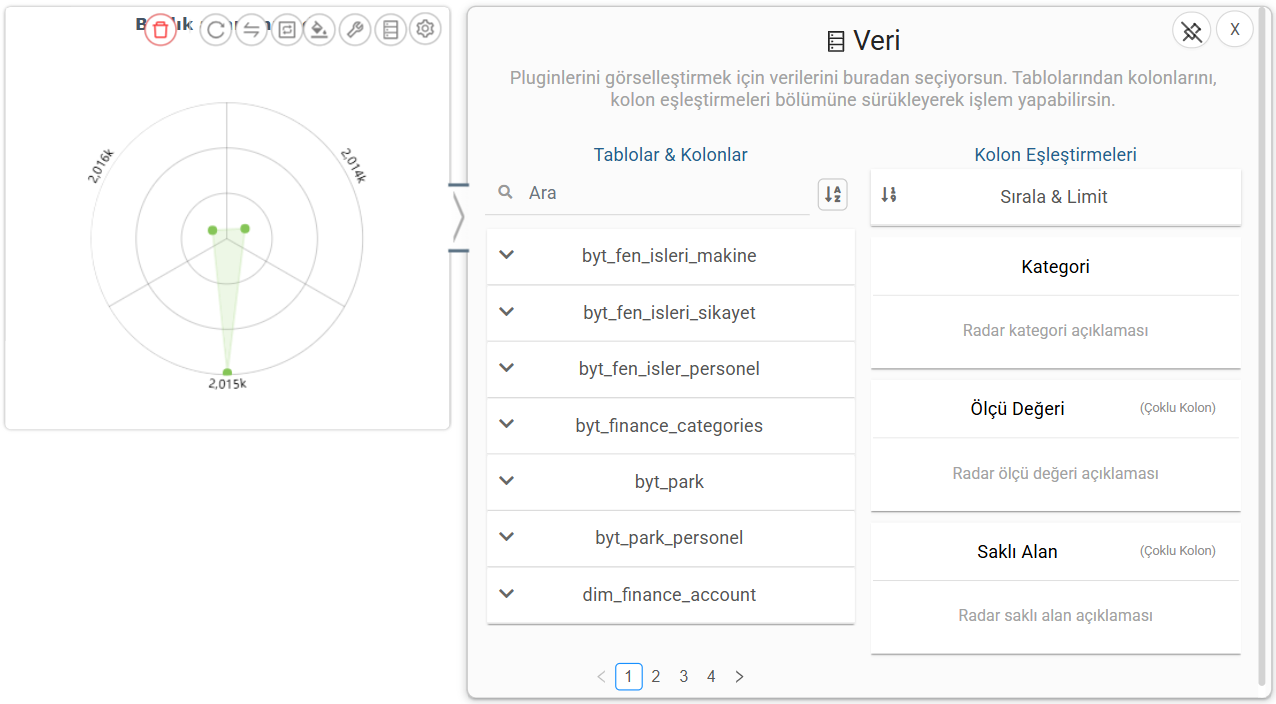This screenshot has width=1276, height=704.
Task: Open chart settings gear icon
Action: [425, 30]
